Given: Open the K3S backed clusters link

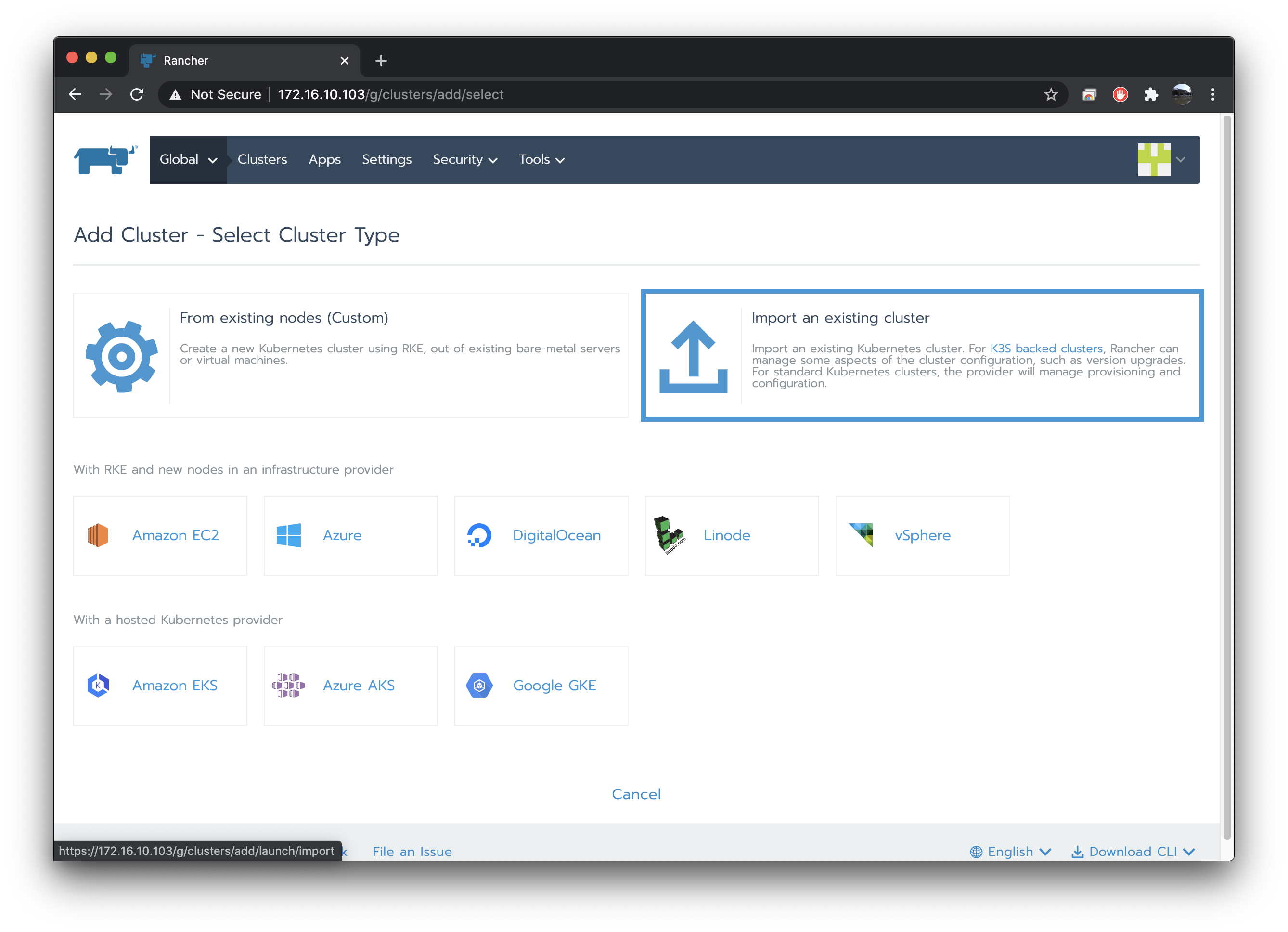Looking at the screenshot, I should [x=1046, y=348].
